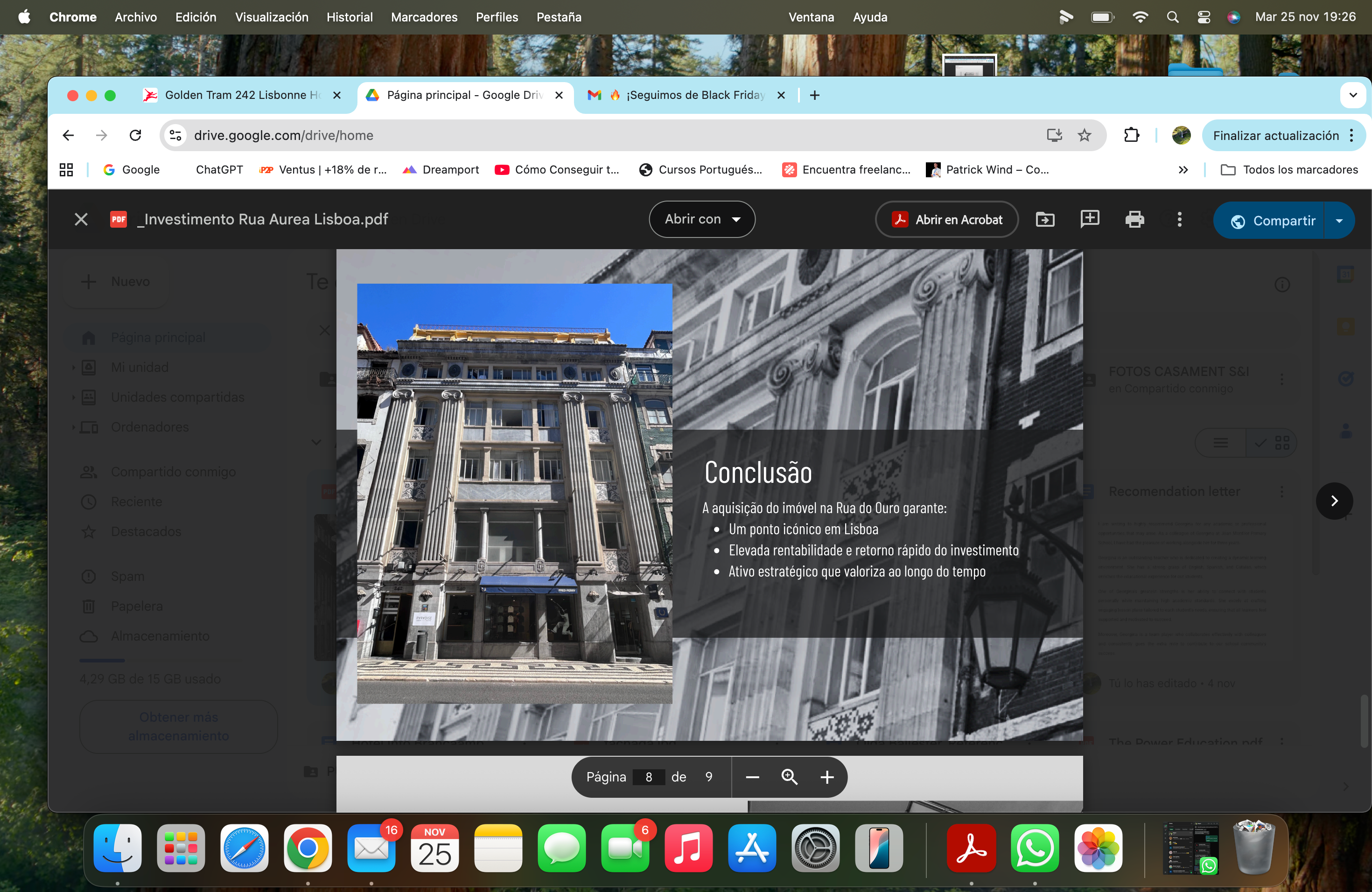Click the magnifier fit-zoom icon
This screenshot has height=892, width=1372.
(789, 777)
